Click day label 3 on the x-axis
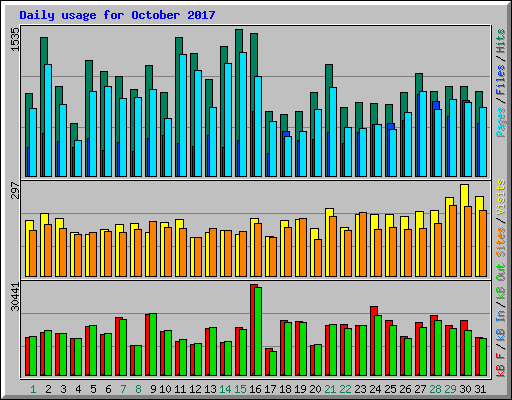The image size is (512, 400). point(63,389)
